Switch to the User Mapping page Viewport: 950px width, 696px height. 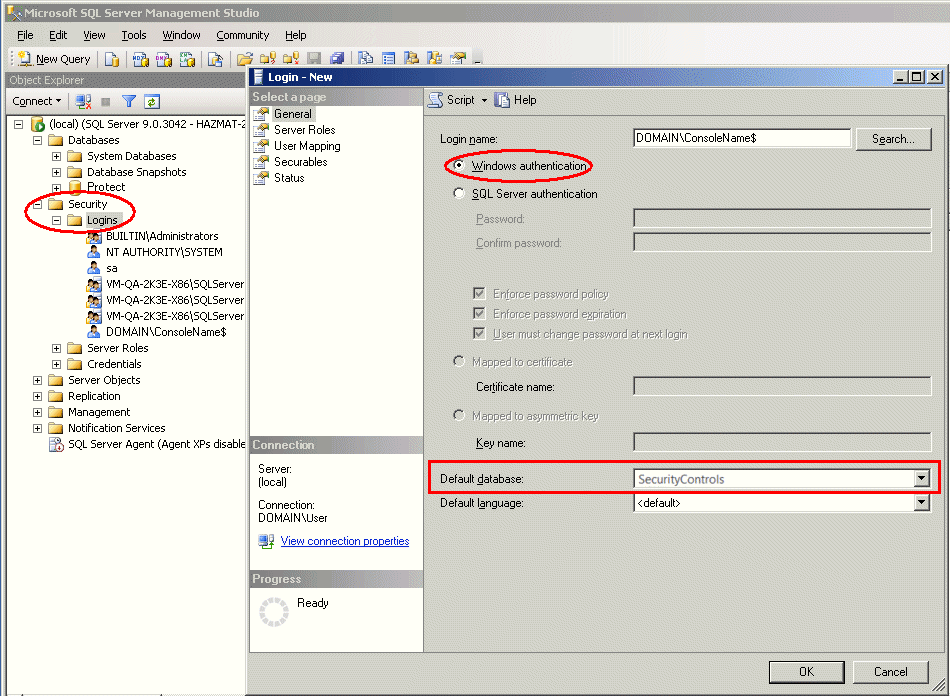(x=307, y=146)
